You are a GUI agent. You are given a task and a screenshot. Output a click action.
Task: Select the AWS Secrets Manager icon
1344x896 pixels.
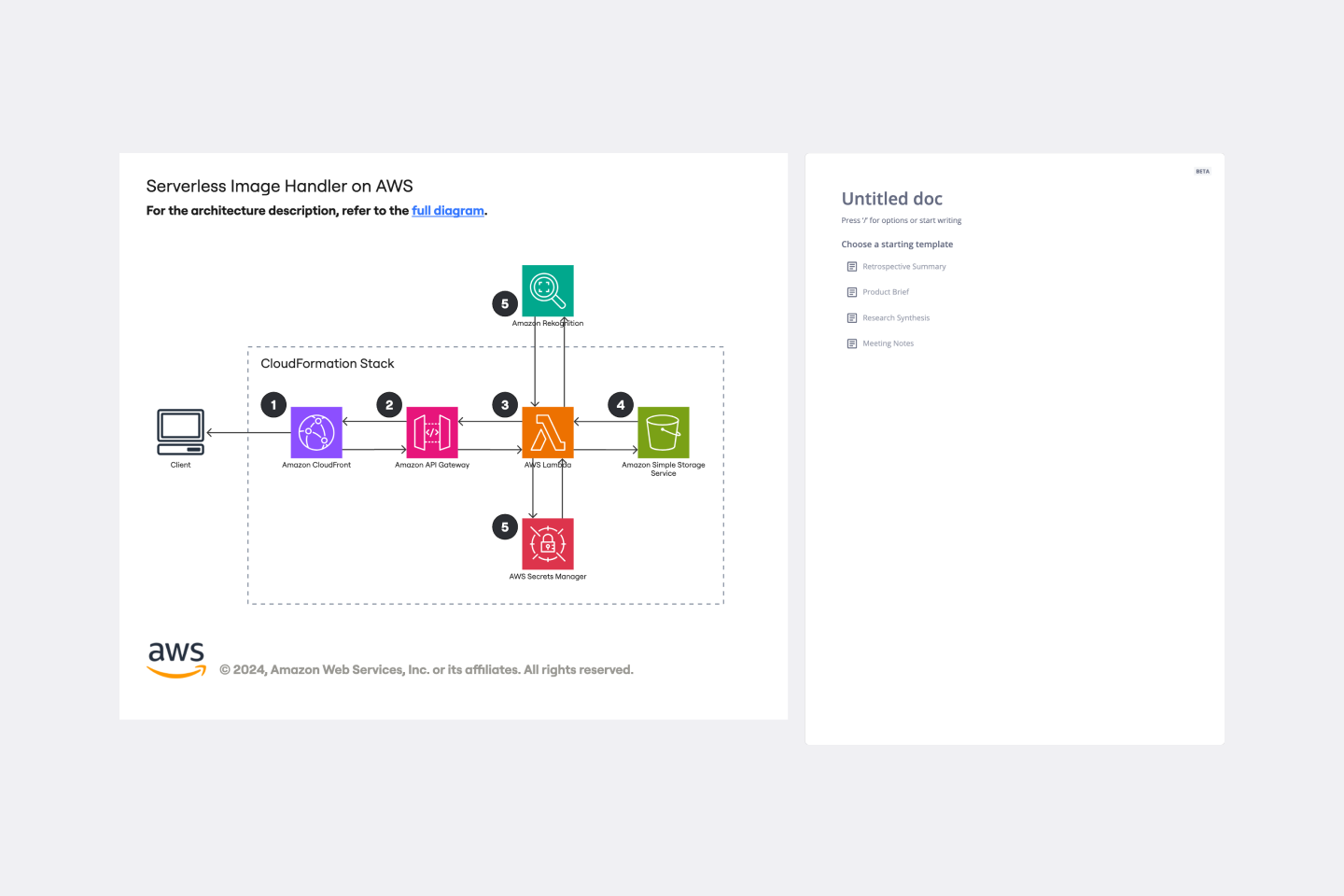[x=548, y=543]
